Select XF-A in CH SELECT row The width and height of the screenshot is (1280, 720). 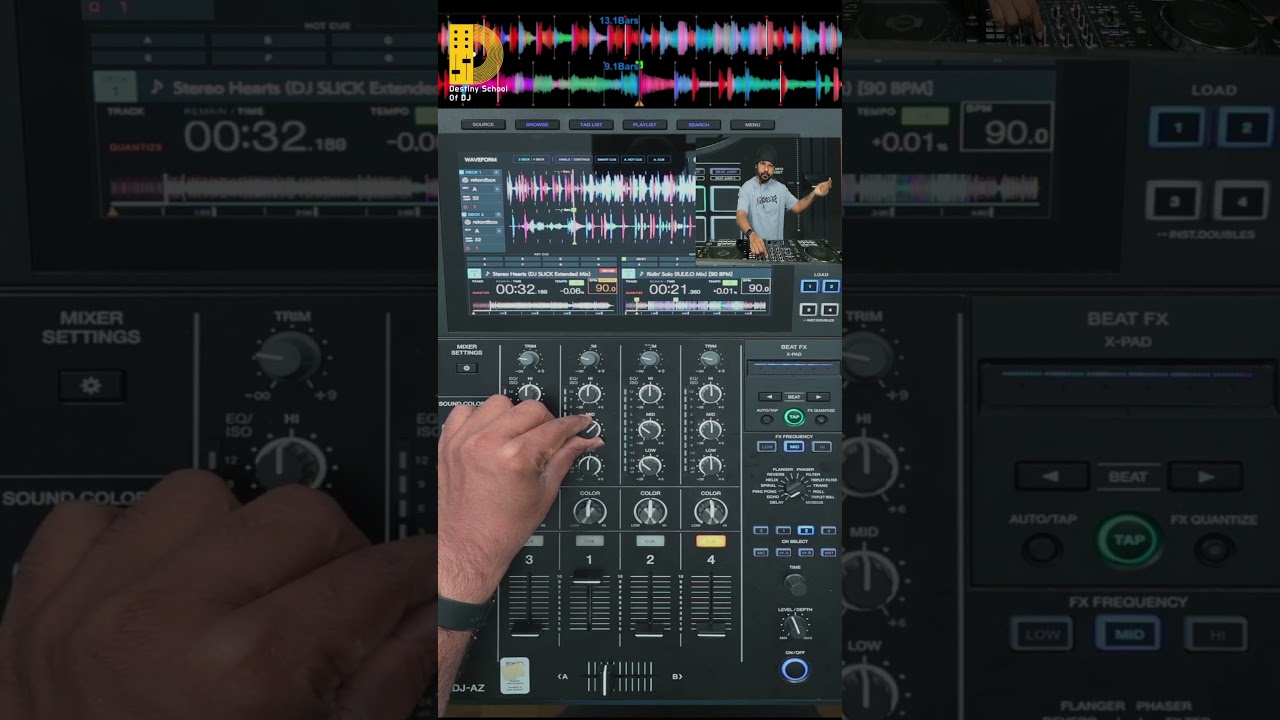(784, 552)
